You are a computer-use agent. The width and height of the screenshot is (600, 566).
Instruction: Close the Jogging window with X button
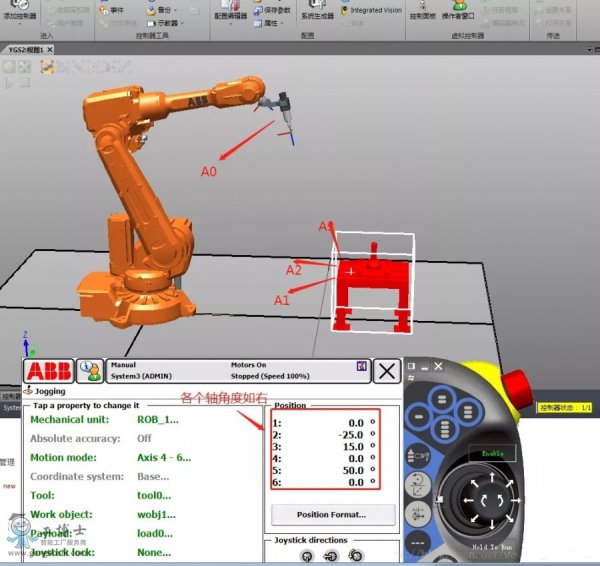[386, 371]
